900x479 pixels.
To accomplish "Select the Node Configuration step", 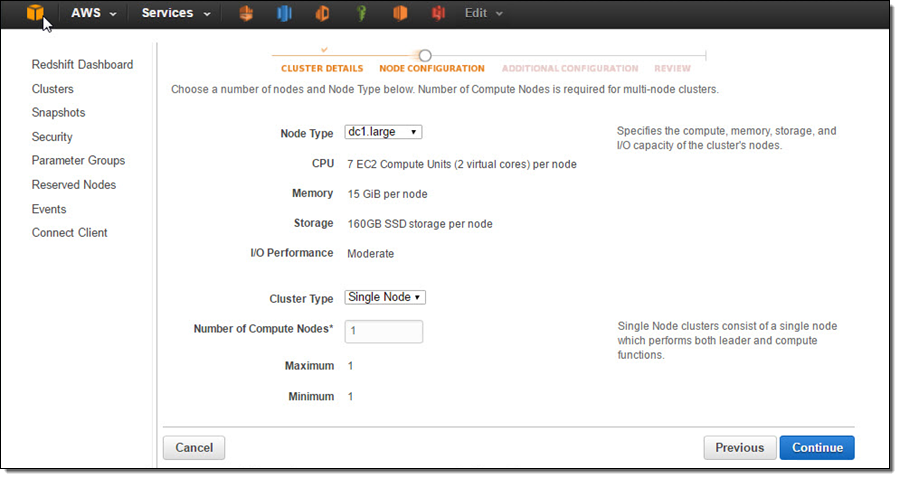I will coord(432,68).
